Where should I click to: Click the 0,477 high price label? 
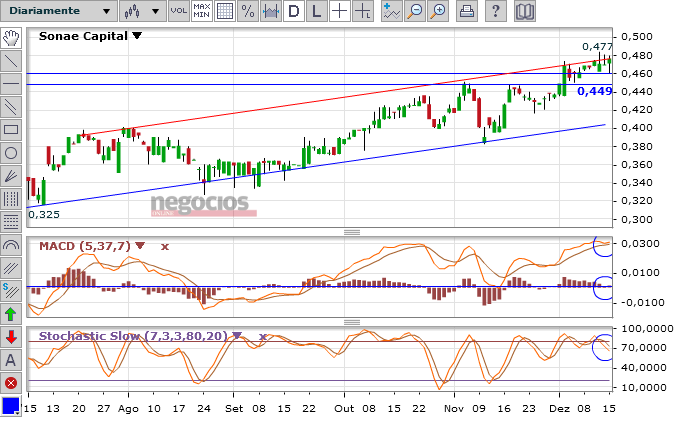point(597,46)
